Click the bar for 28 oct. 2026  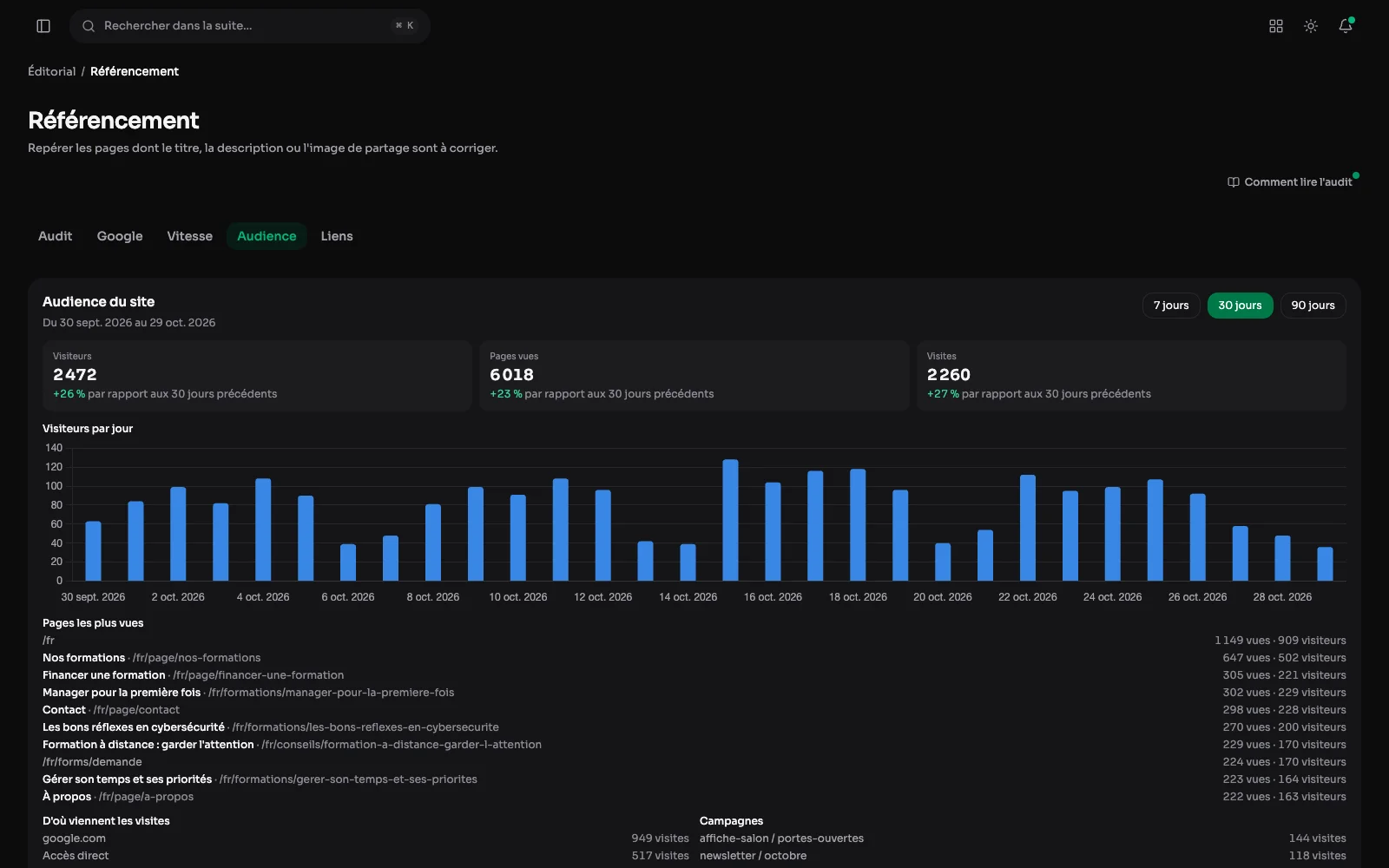click(x=1282, y=558)
